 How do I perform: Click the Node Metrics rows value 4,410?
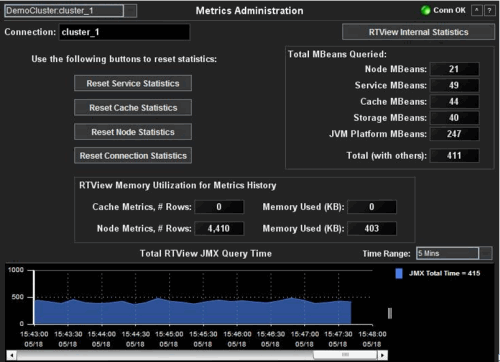(219, 228)
